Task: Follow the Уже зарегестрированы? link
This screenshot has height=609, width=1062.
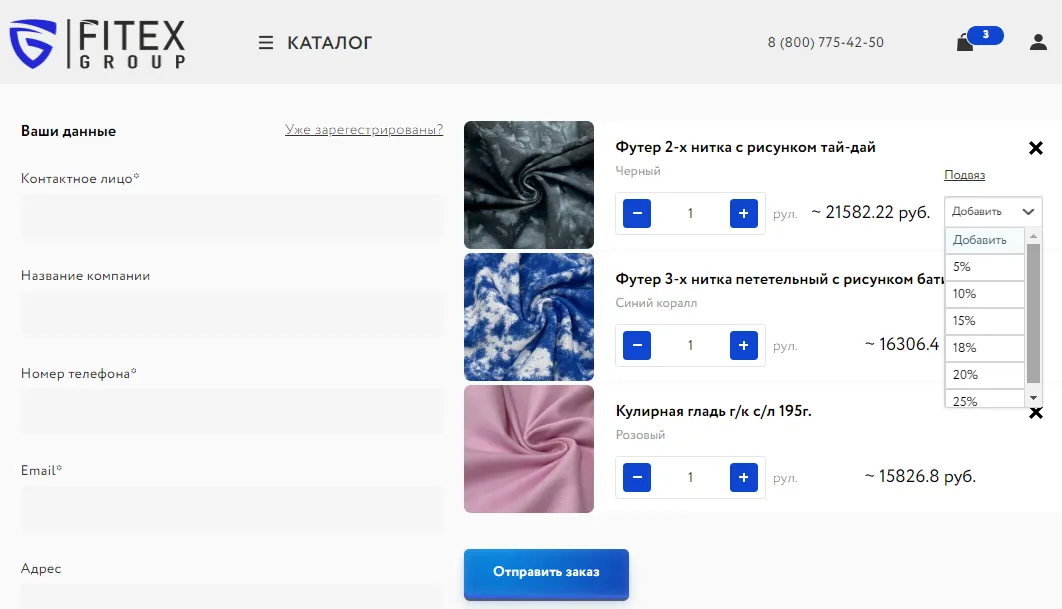Action: [x=364, y=129]
